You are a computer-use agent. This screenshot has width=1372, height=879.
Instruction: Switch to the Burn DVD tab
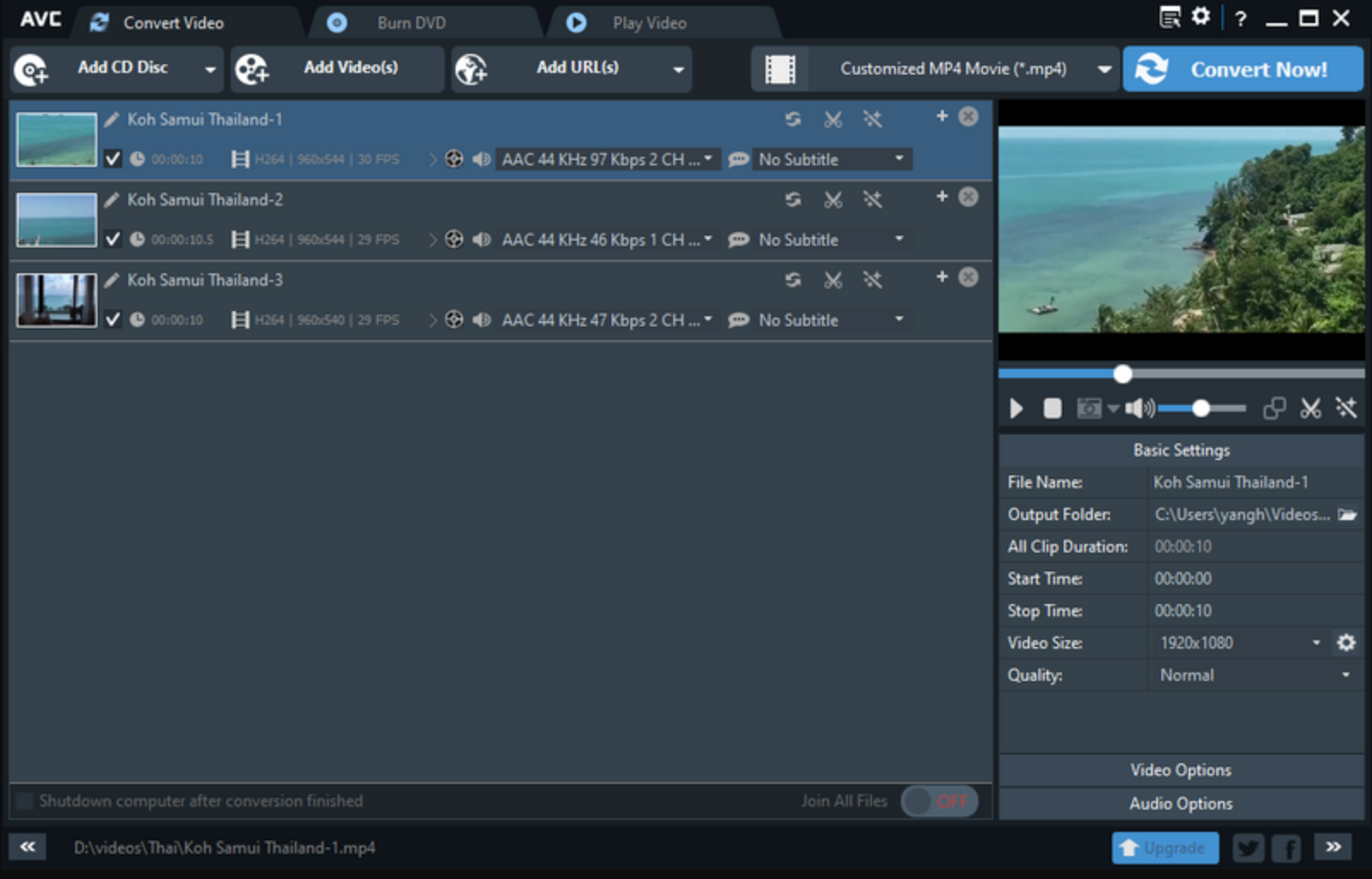pos(411,22)
